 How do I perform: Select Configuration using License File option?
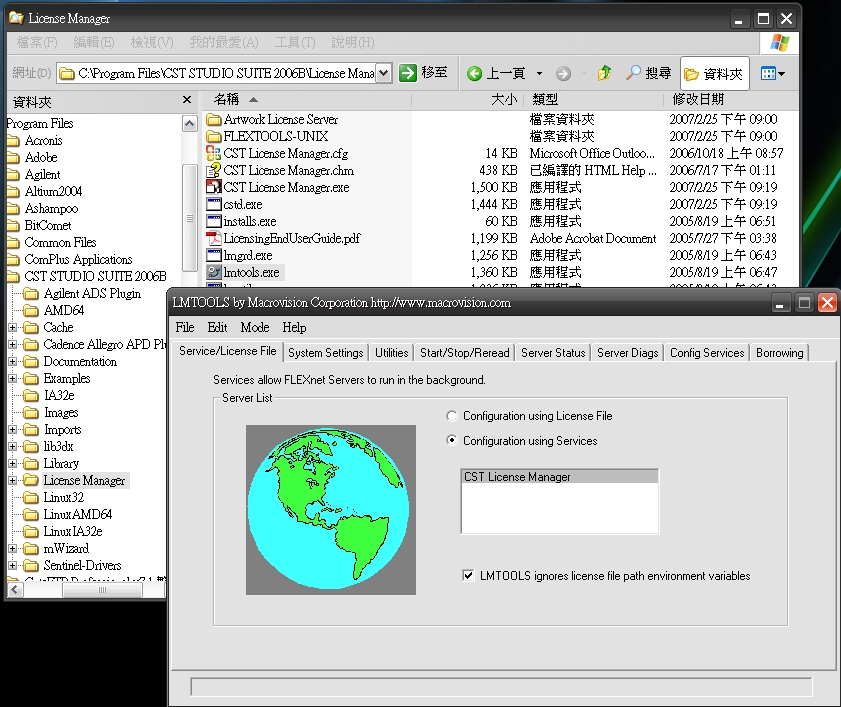click(x=452, y=416)
